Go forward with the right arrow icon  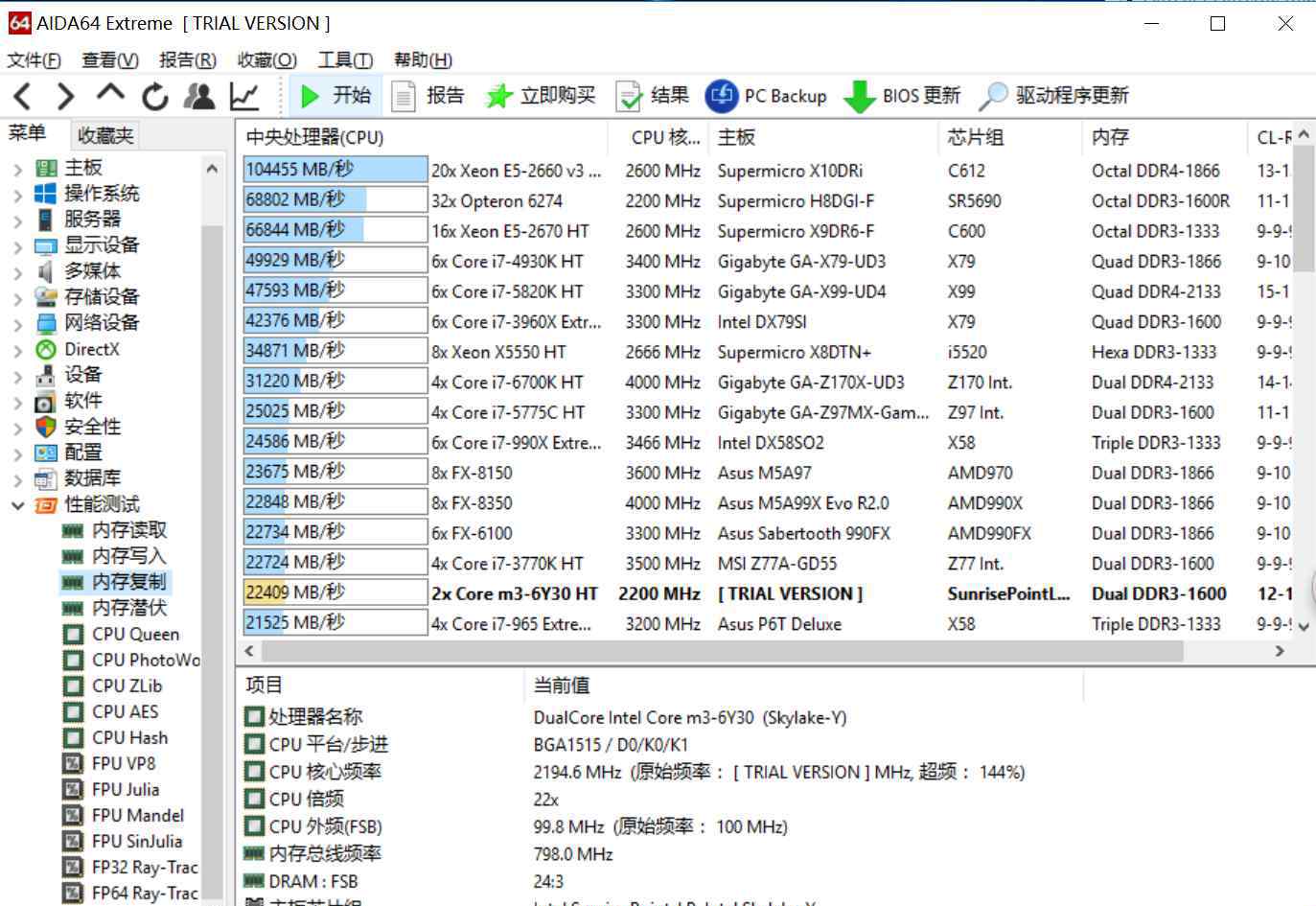point(65,96)
